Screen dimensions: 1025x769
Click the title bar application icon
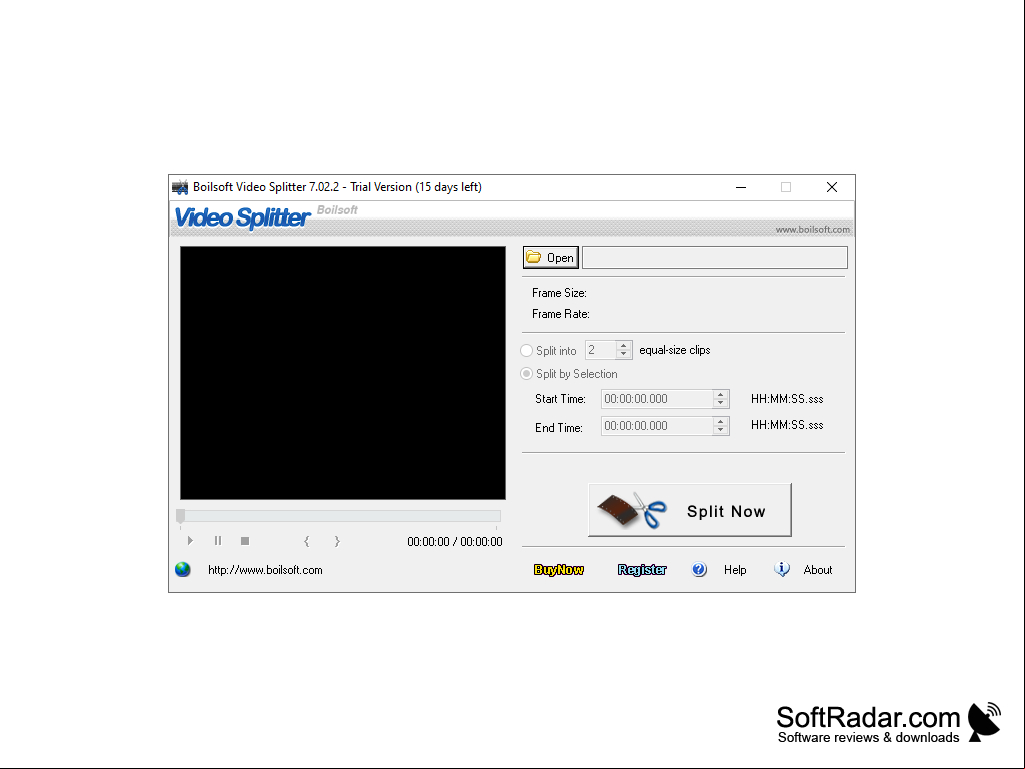pos(180,187)
